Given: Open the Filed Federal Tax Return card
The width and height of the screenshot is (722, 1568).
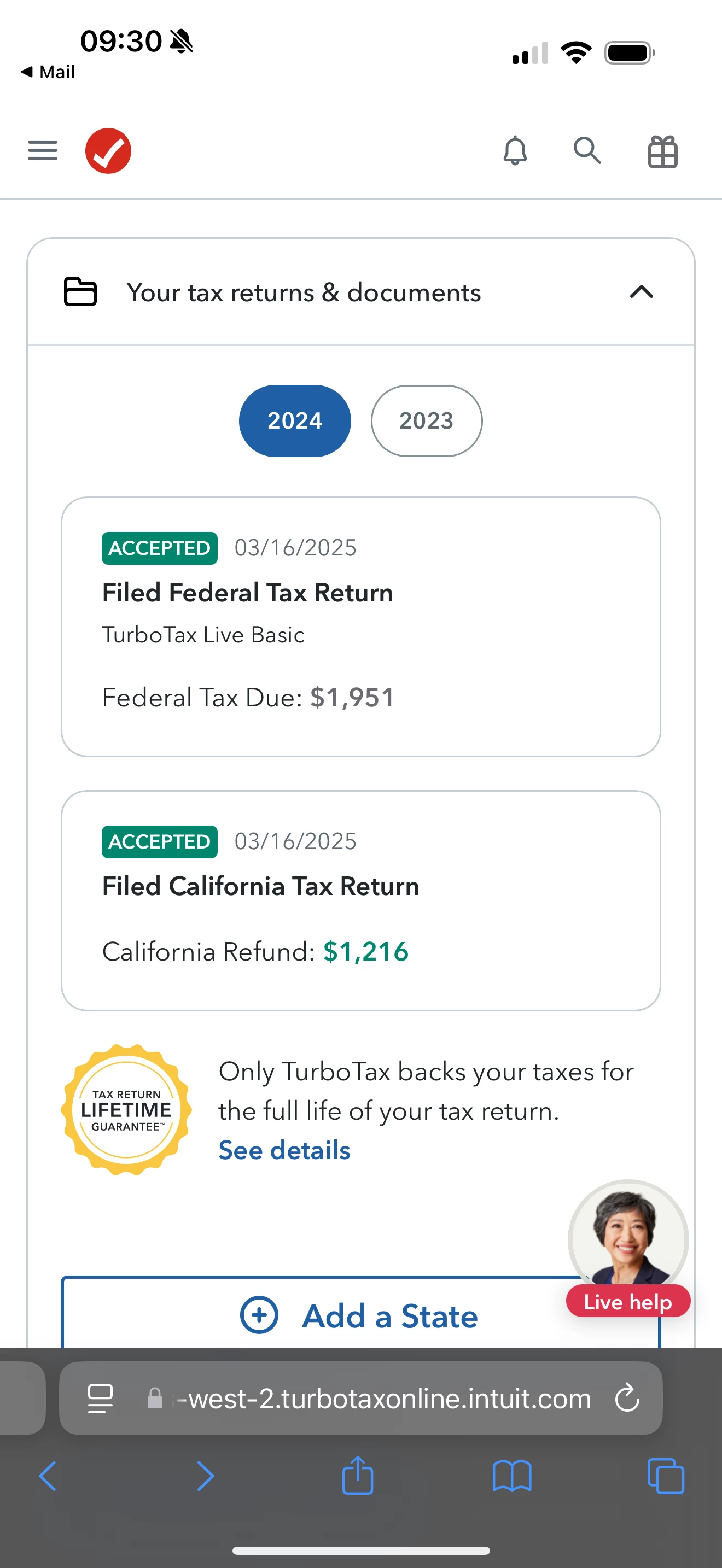Looking at the screenshot, I should 360,627.
